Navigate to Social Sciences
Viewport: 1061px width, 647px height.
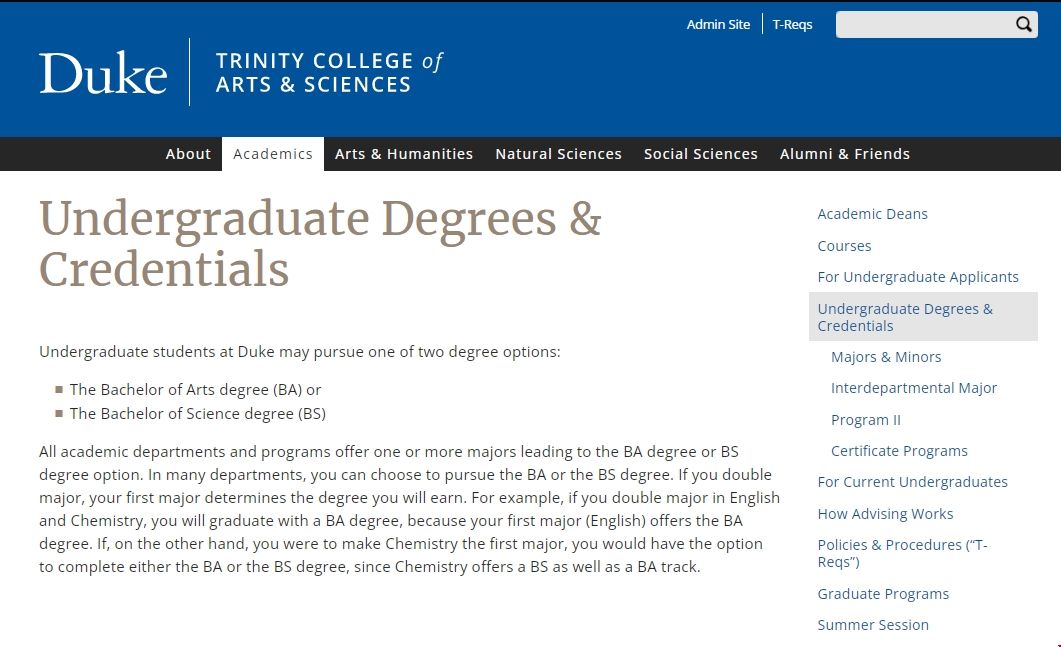pos(700,153)
